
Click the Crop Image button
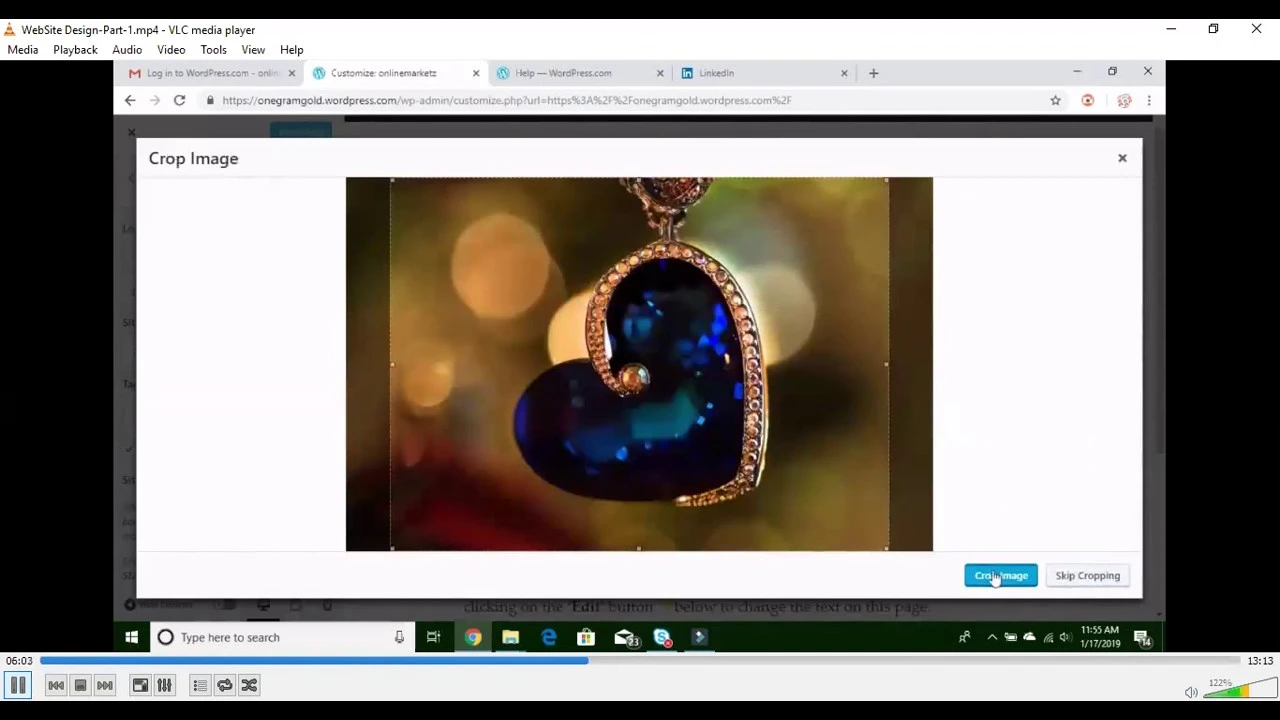click(x=1001, y=575)
